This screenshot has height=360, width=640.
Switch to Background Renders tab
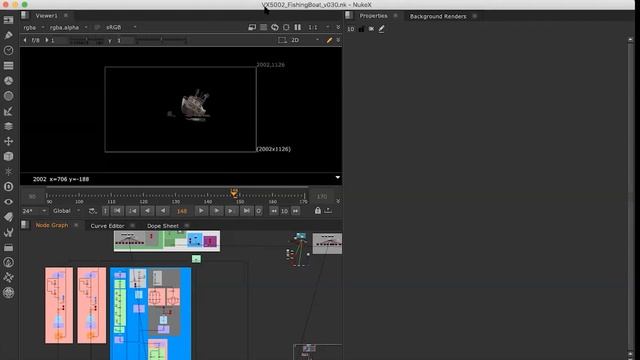[438, 16]
